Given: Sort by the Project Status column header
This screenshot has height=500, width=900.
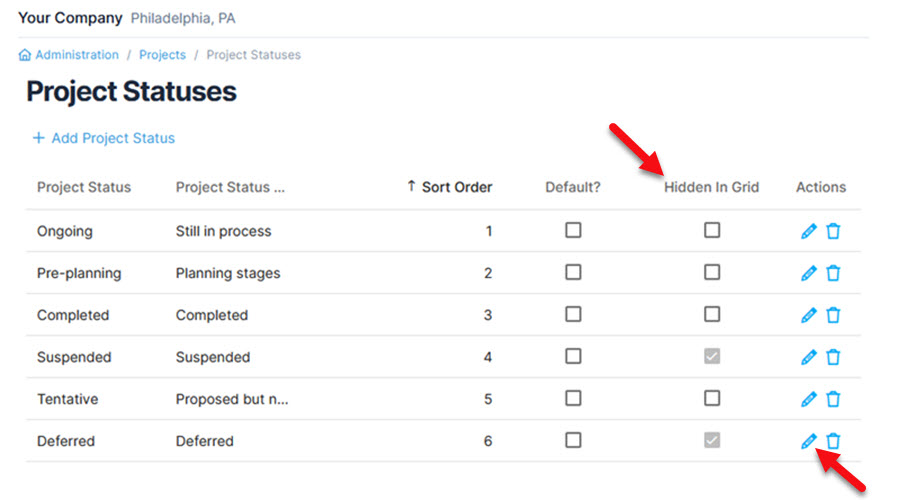Looking at the screenshot, I should pos(84,187).
